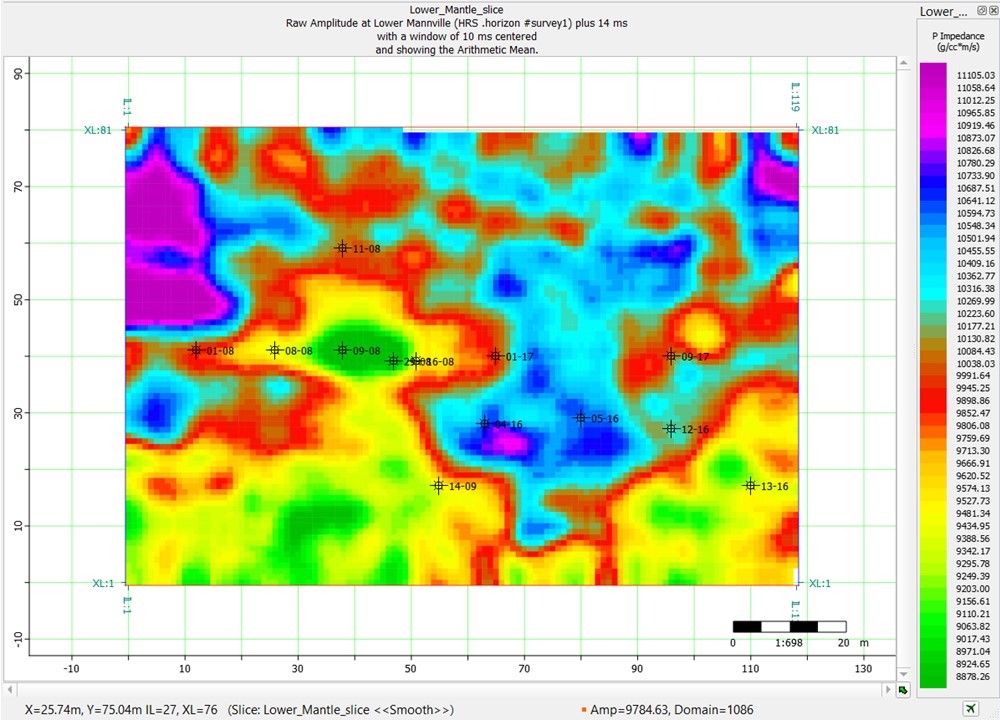Close the Lower_... color key panel
1000x720 pixels.
[993, 11]
